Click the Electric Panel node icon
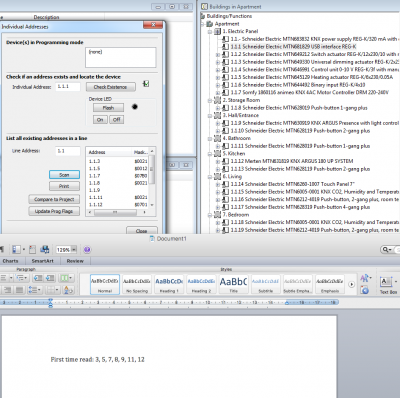 click(217, 31)
